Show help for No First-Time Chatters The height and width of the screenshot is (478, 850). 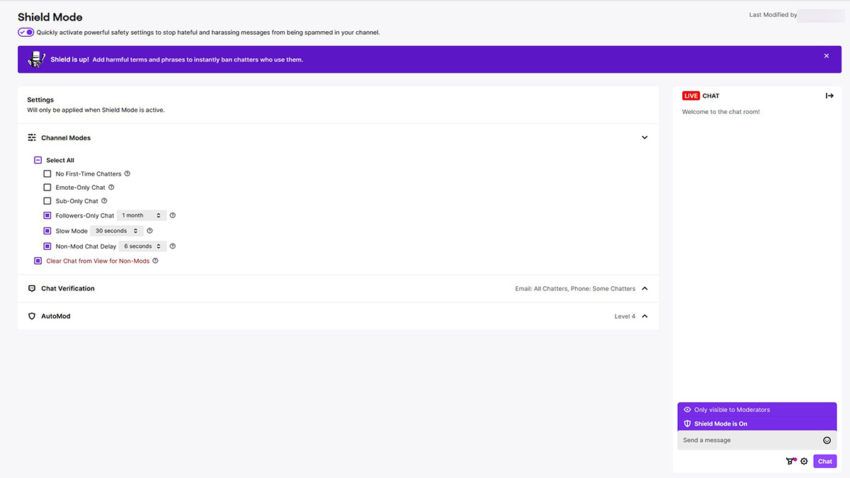coord(127,174)
